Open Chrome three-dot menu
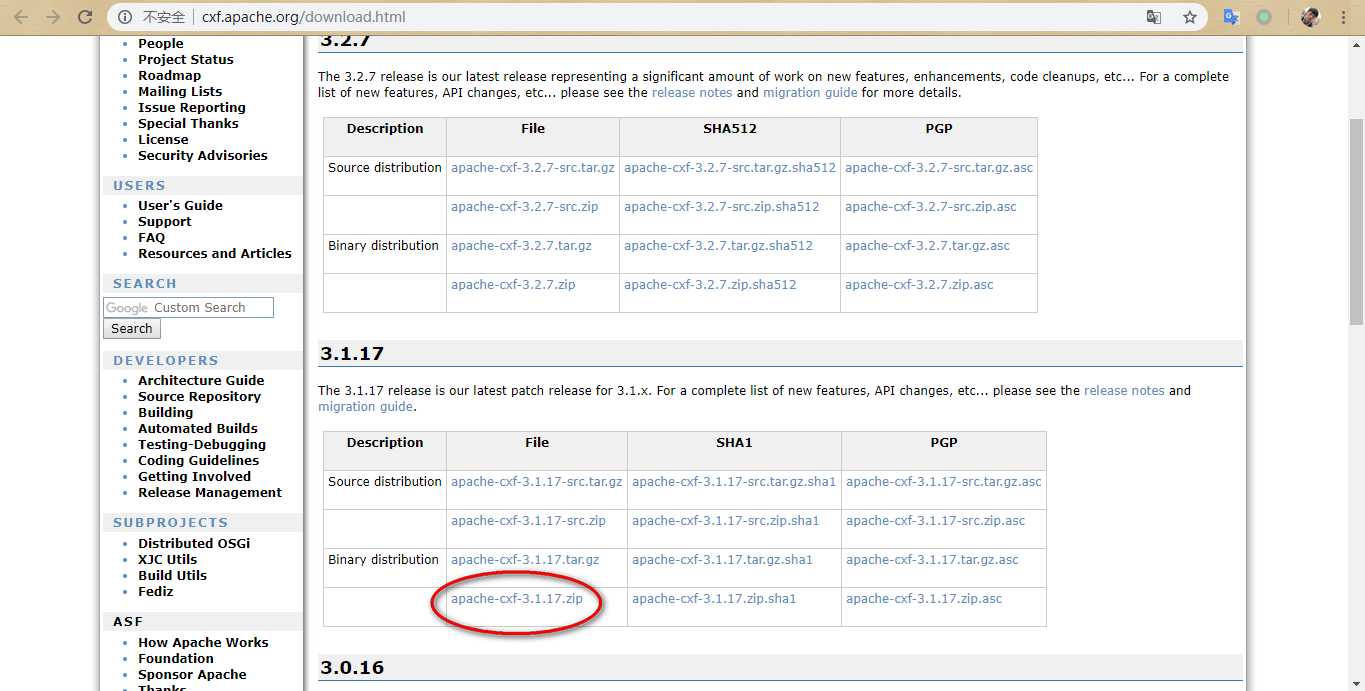This screenshot has height=691, width=1365. [x=1343, y=17]
